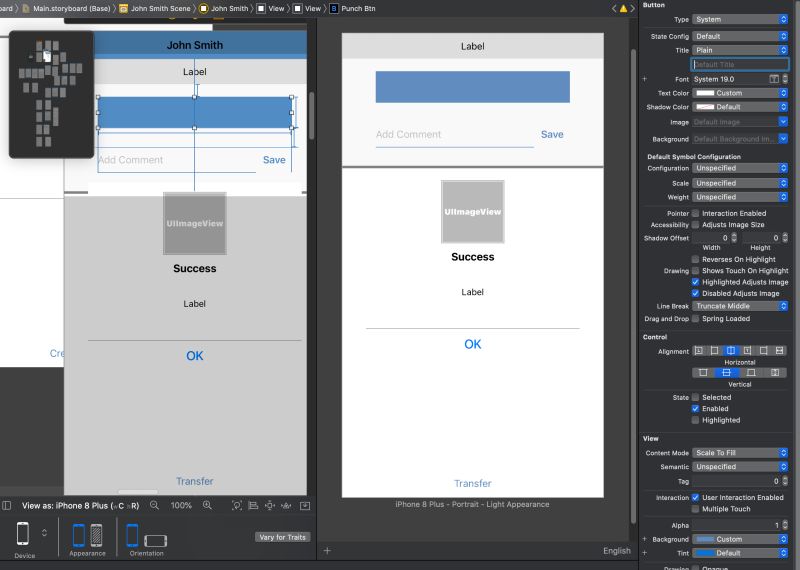Uncheck the Enabled state checkbox
Screen dimensions: 800x570
click(x=695, y=409)
